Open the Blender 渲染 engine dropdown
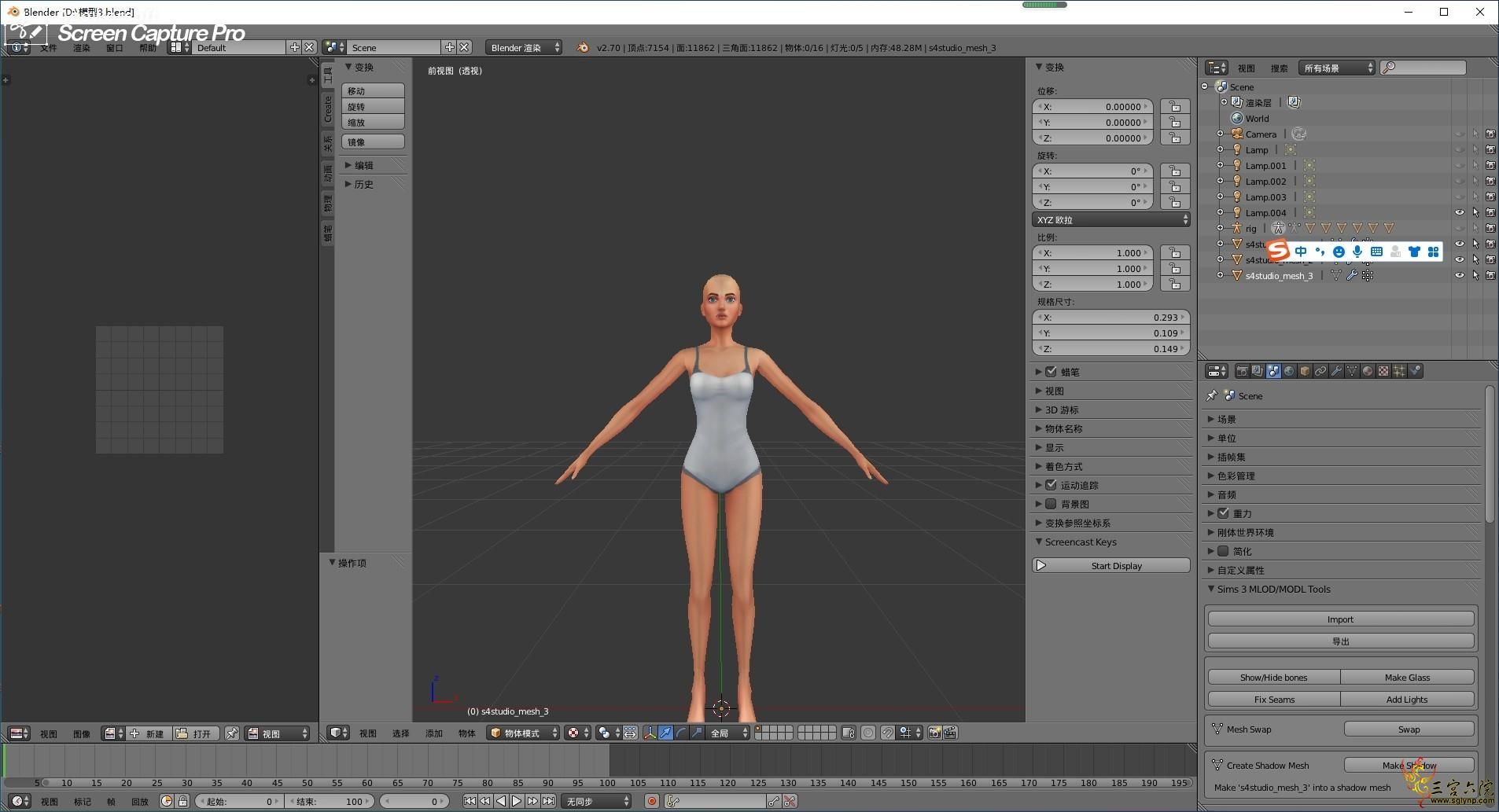1499x812 pixels. (524, 47)
